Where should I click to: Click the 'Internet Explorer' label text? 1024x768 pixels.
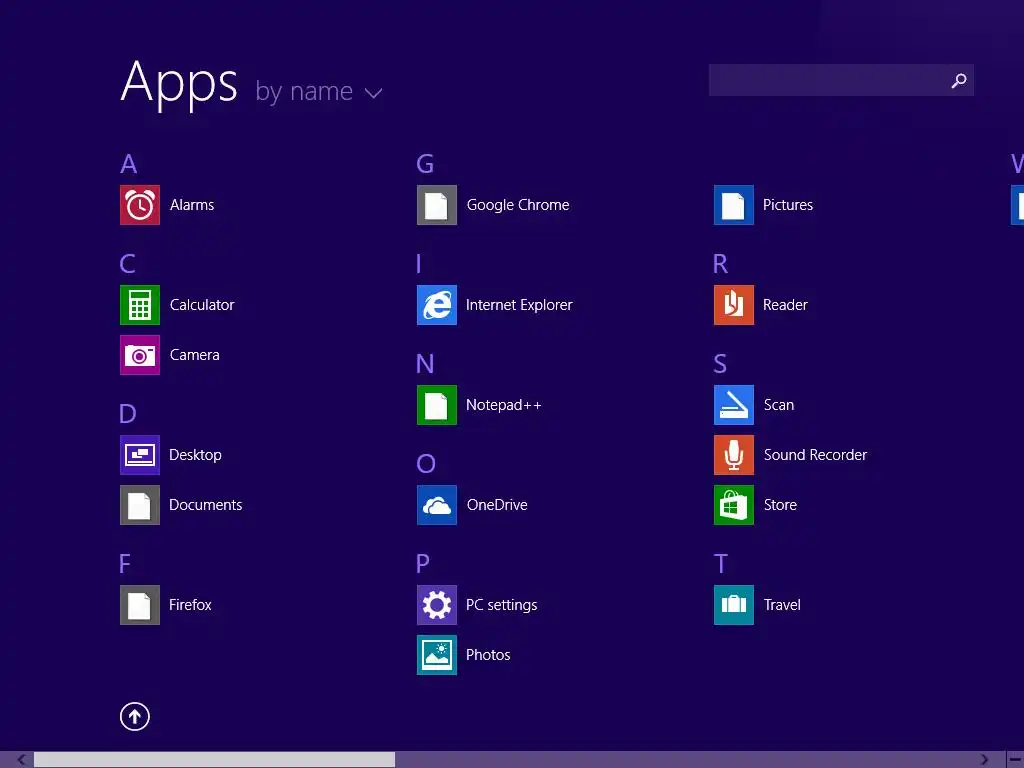click(x=519, y=305)
